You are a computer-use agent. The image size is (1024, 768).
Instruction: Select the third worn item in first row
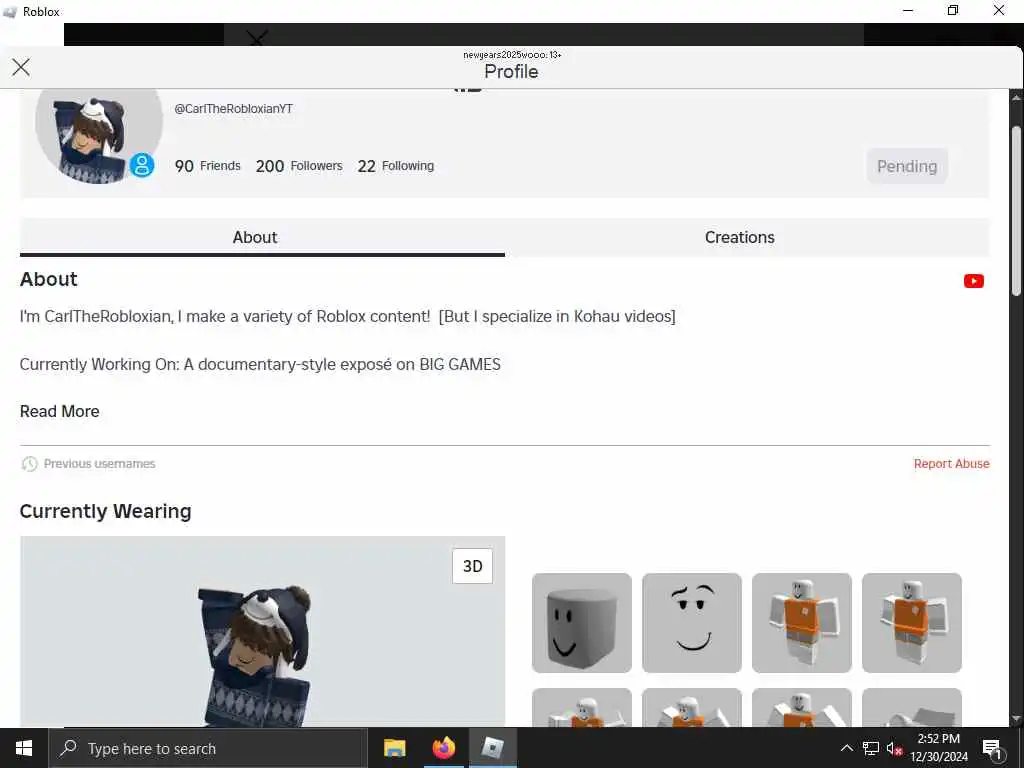click(x=802, y=623)
